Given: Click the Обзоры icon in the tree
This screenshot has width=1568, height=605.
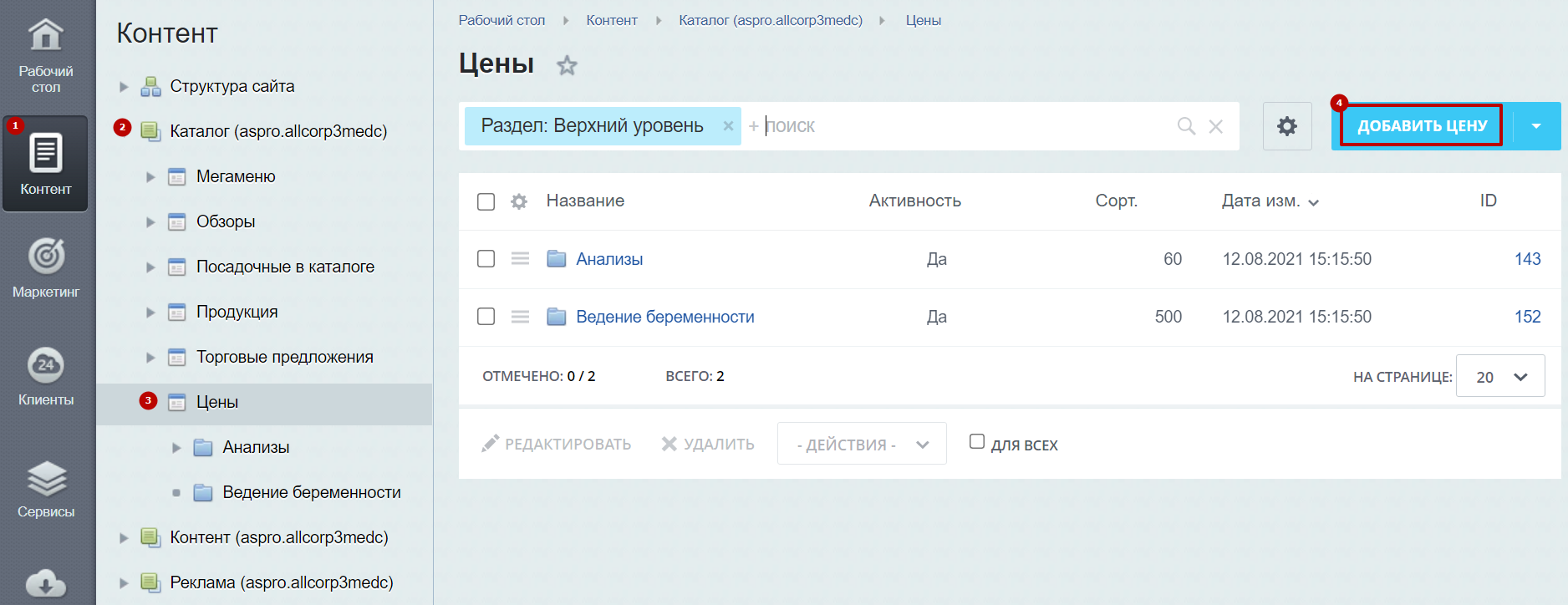Looking at the screenshot, I should pyautogui.click(x=176, y=221).
